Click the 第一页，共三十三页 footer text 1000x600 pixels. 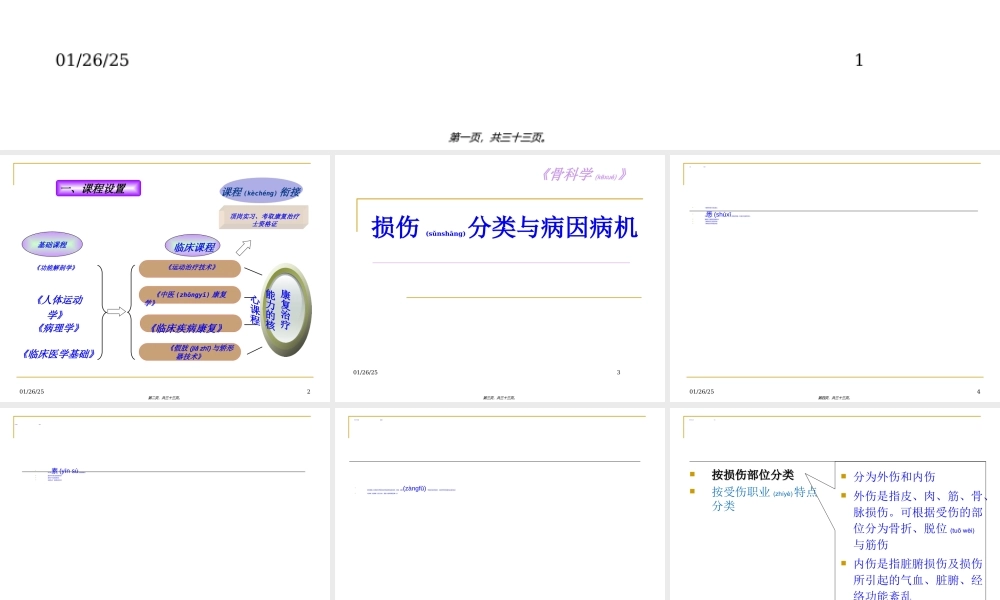click(x=499, y=136)
